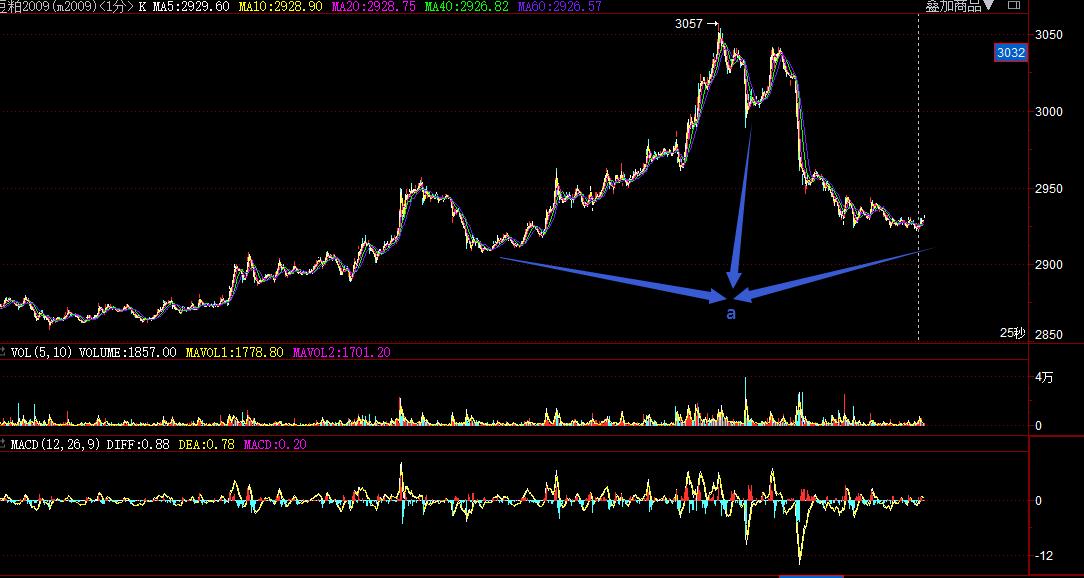Image resolution: width=1084 pixels, height=578 pixels.
Task: Click the DIFF:0.88 value
Action: pos(138,445)
